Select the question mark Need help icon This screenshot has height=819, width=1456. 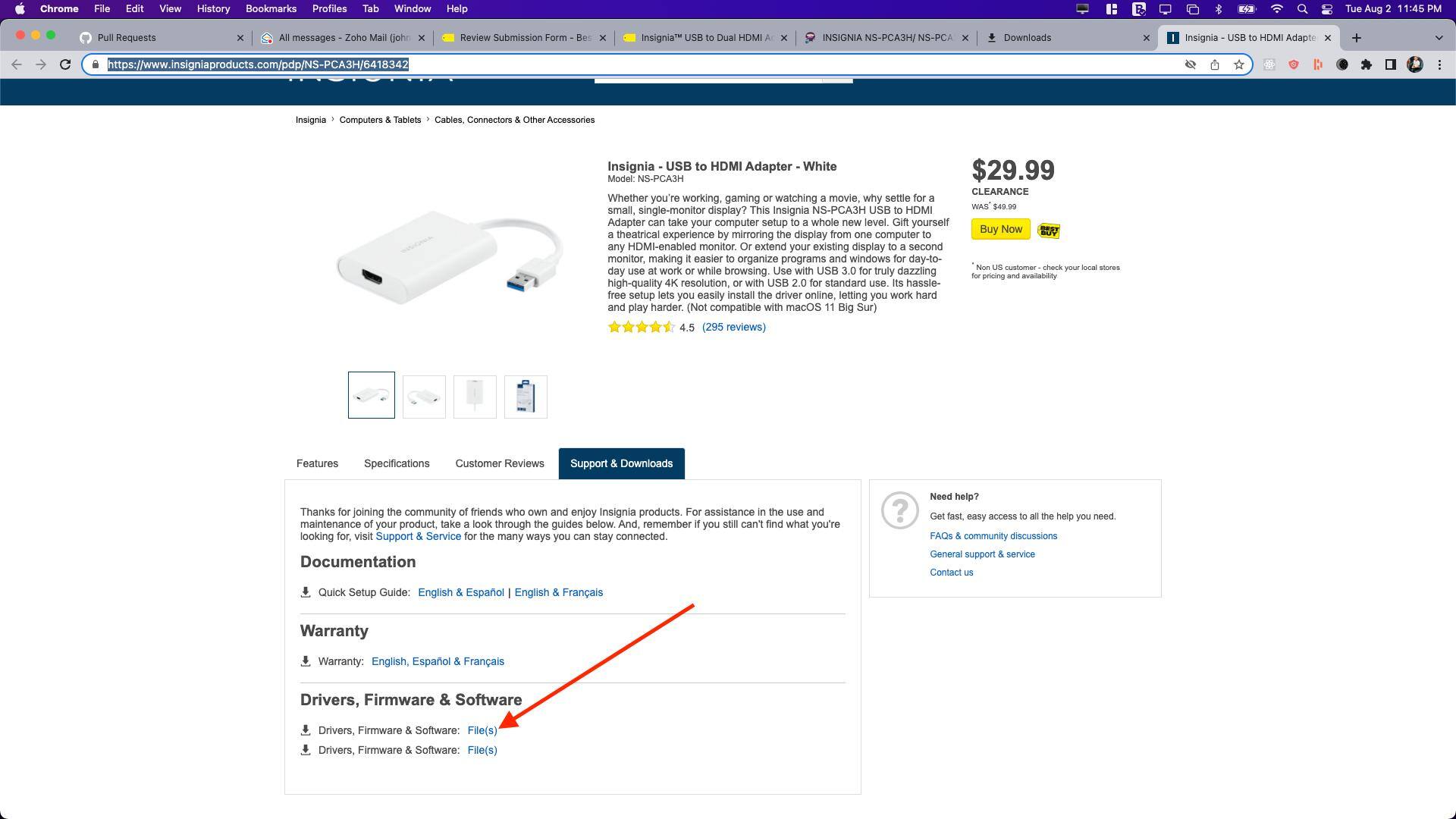tap(899, 511)
